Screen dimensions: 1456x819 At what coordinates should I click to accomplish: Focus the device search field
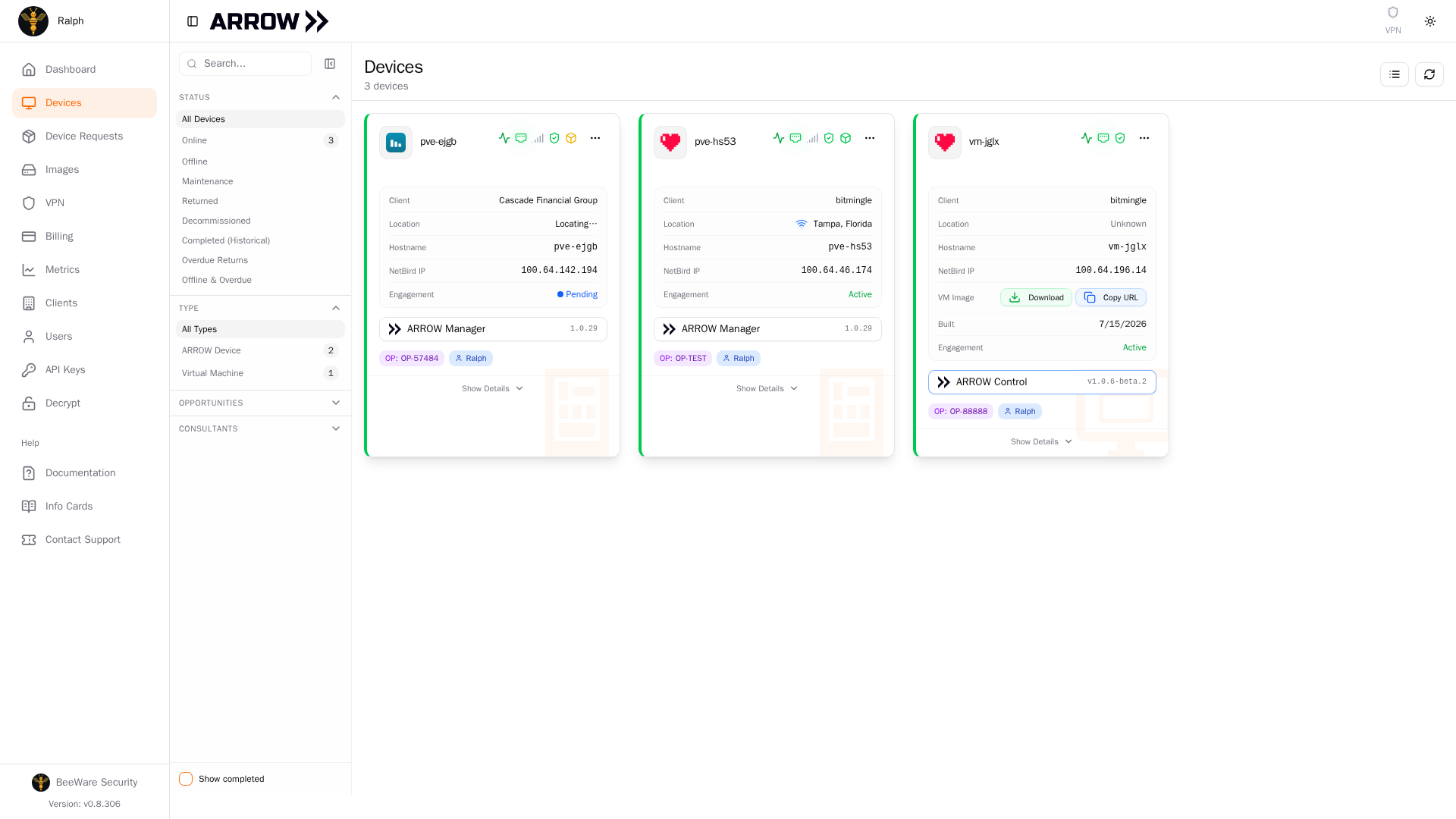(x=245, y=64)
